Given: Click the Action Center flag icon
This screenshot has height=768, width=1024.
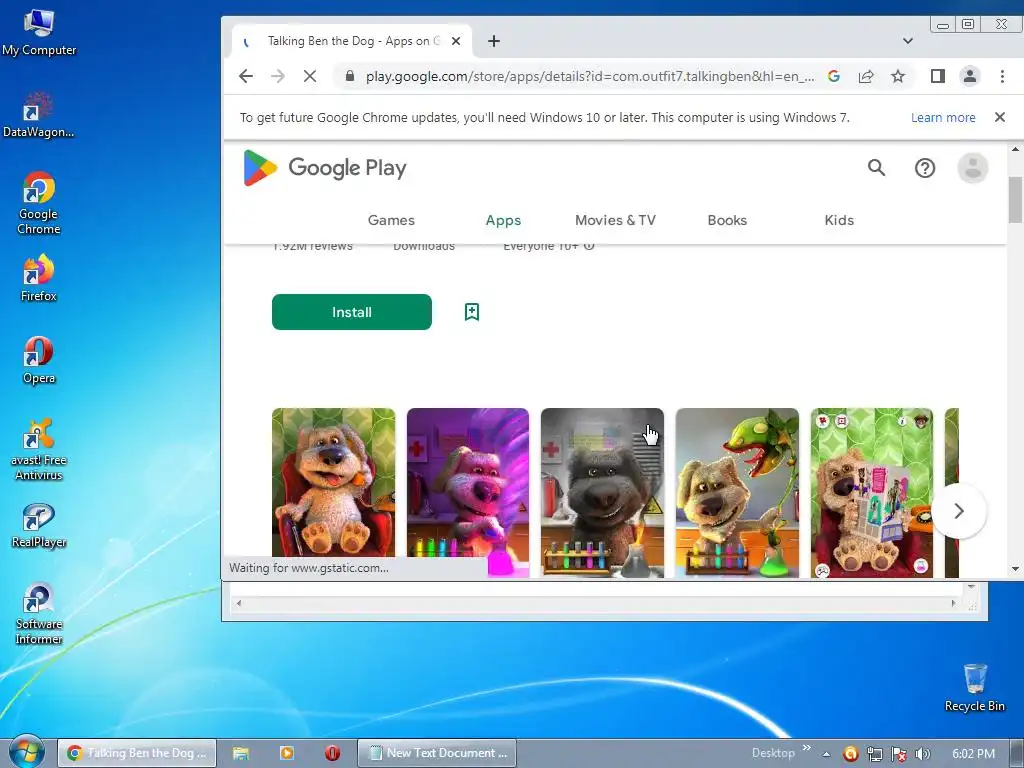Looking at the screenshot, I should [x=899, y=754].
